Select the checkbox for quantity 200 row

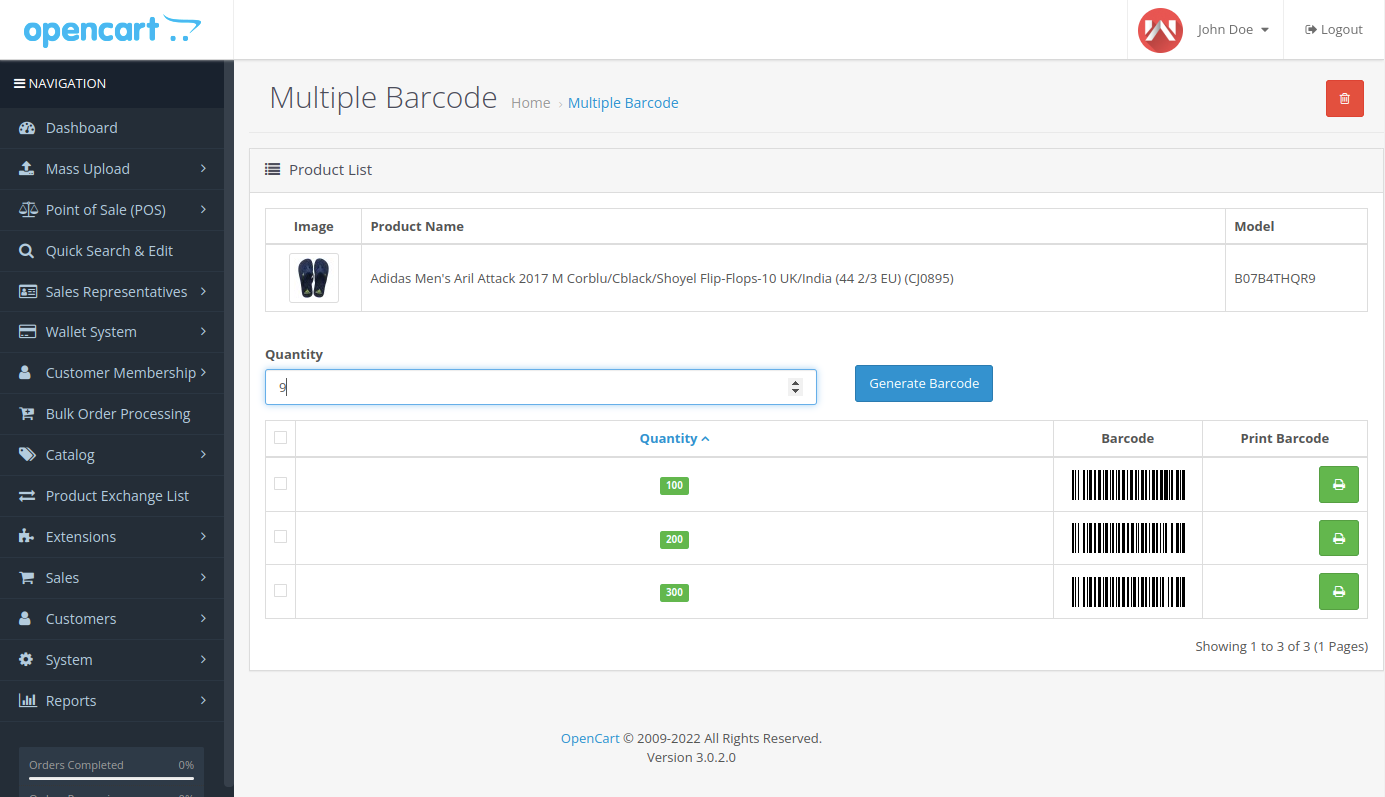point(280,537)
